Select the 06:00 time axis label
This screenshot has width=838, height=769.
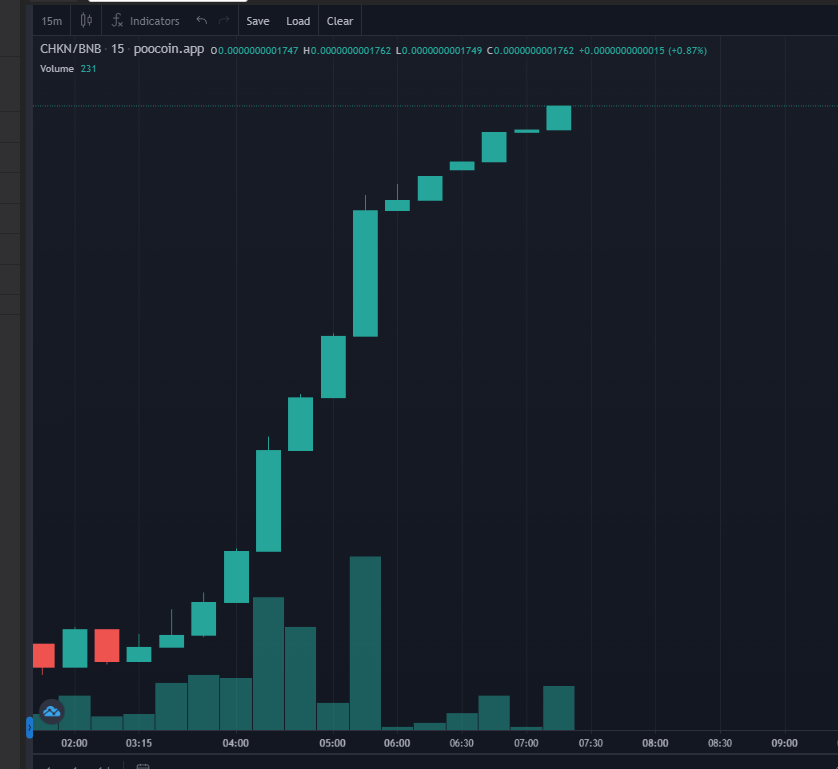[x=397, y=743]
